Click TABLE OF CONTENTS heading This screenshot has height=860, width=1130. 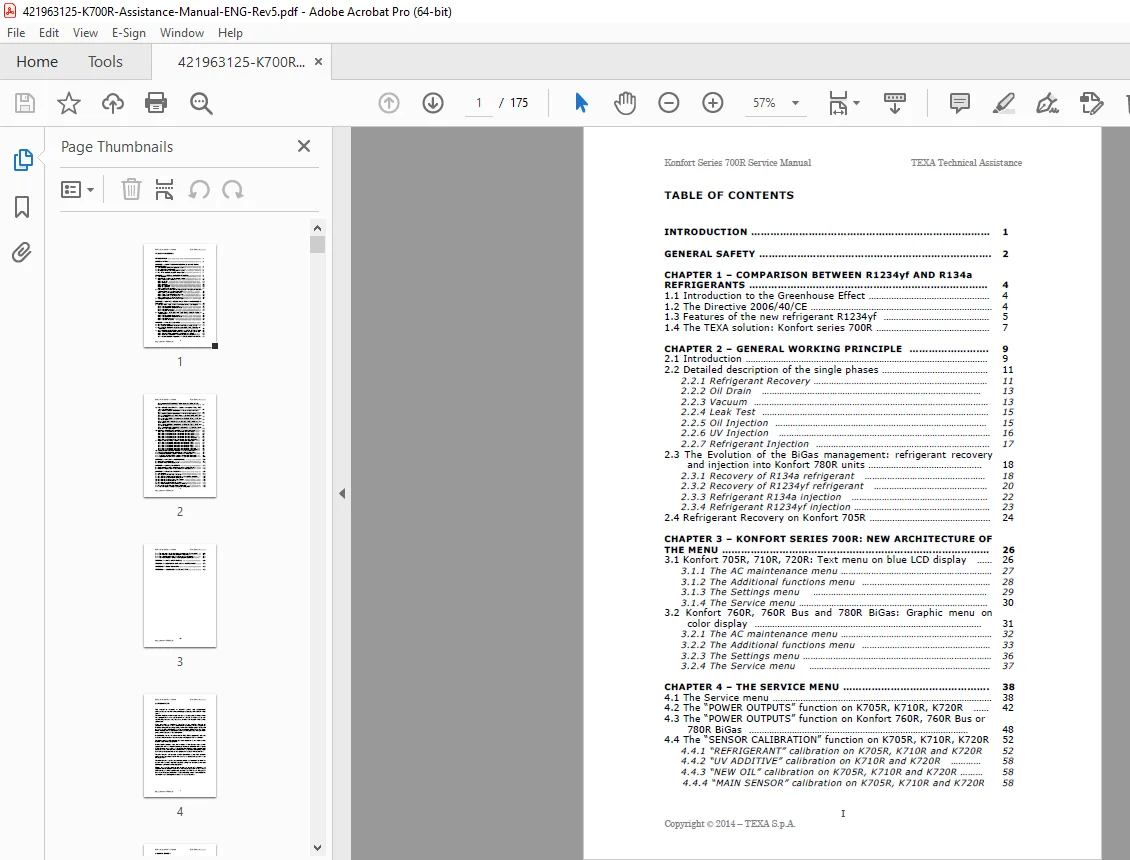[x=729, y=195]
